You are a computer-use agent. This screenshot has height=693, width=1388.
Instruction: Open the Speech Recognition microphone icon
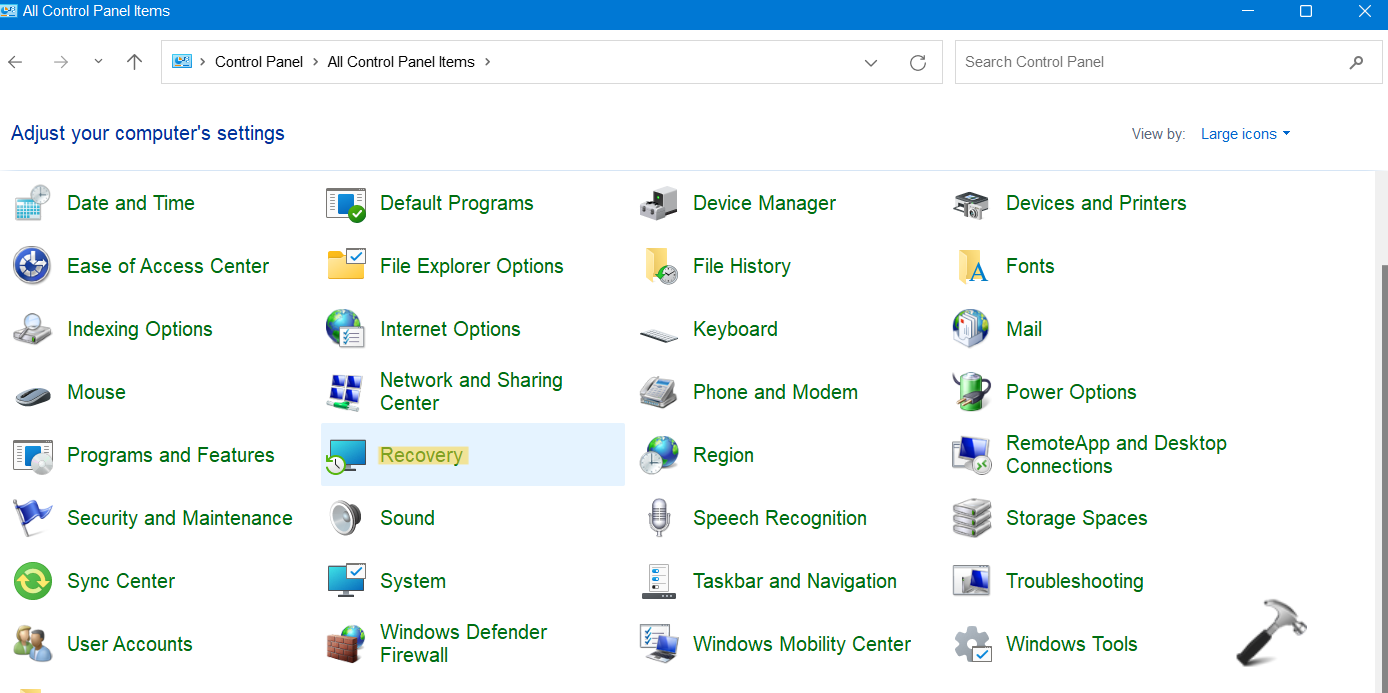pos(659,518)
